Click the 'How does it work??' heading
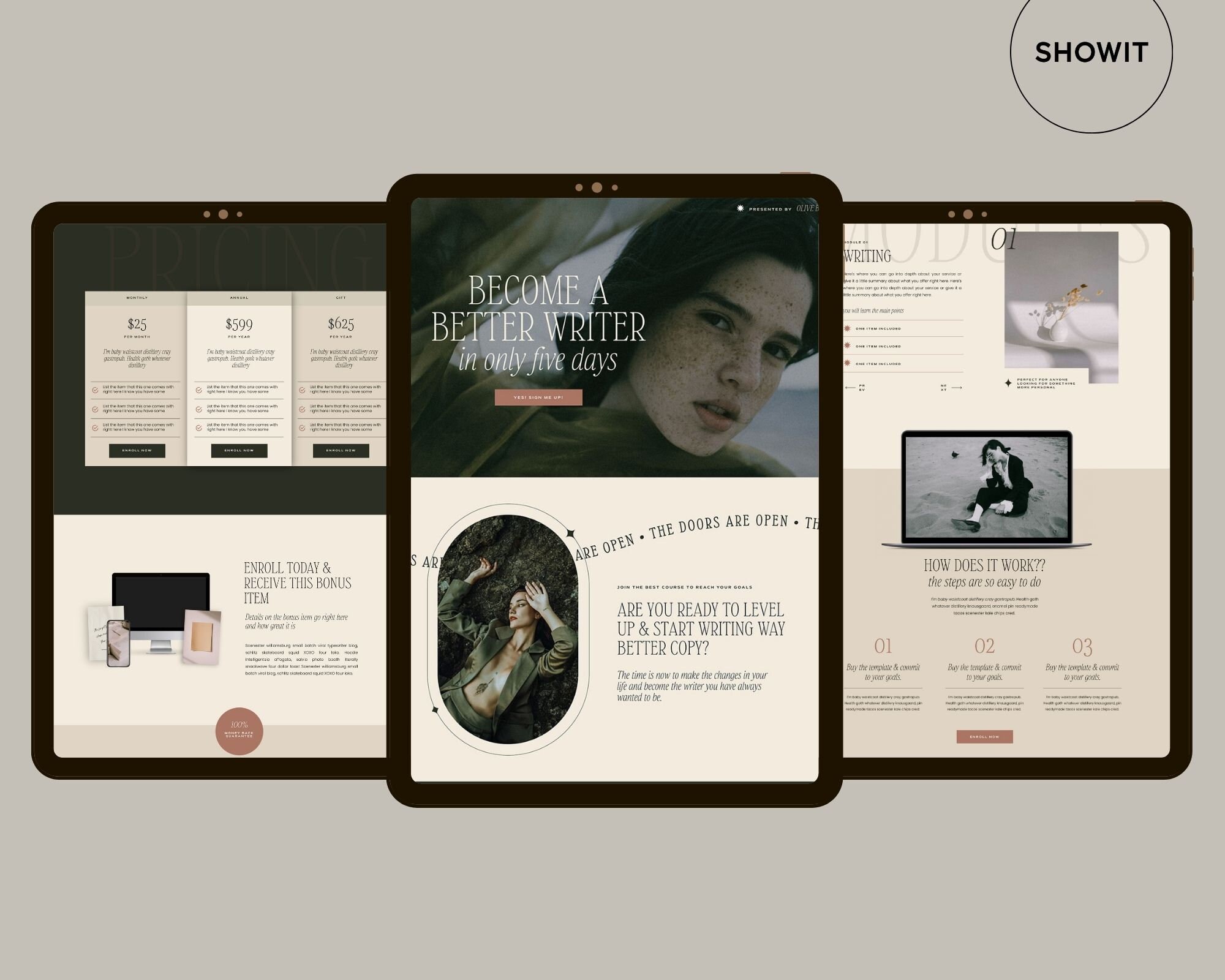The width and height of the screenshot is (1225, 980). tap(984, 565)
